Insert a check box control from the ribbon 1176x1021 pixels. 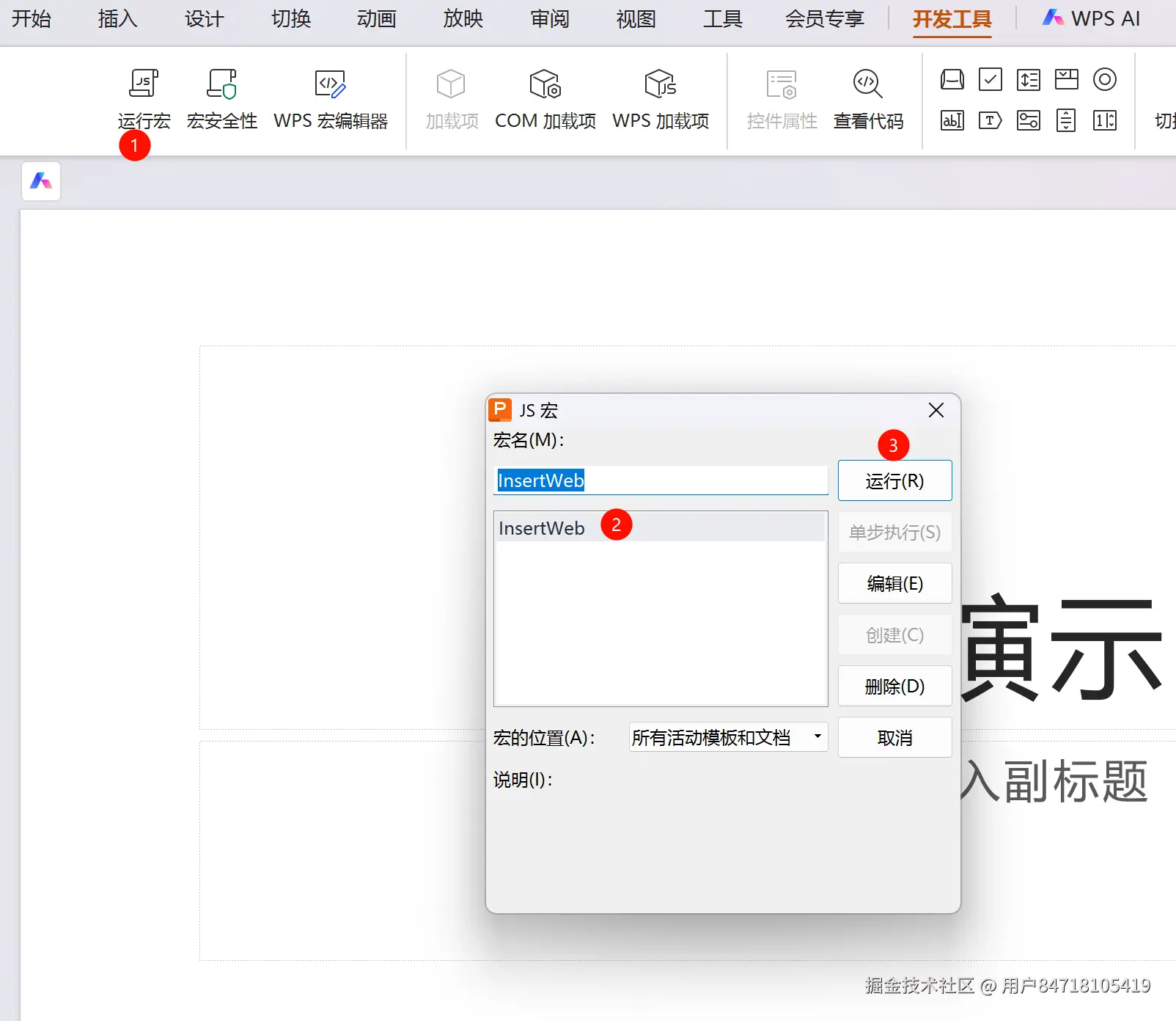click(x=991, y=79)
